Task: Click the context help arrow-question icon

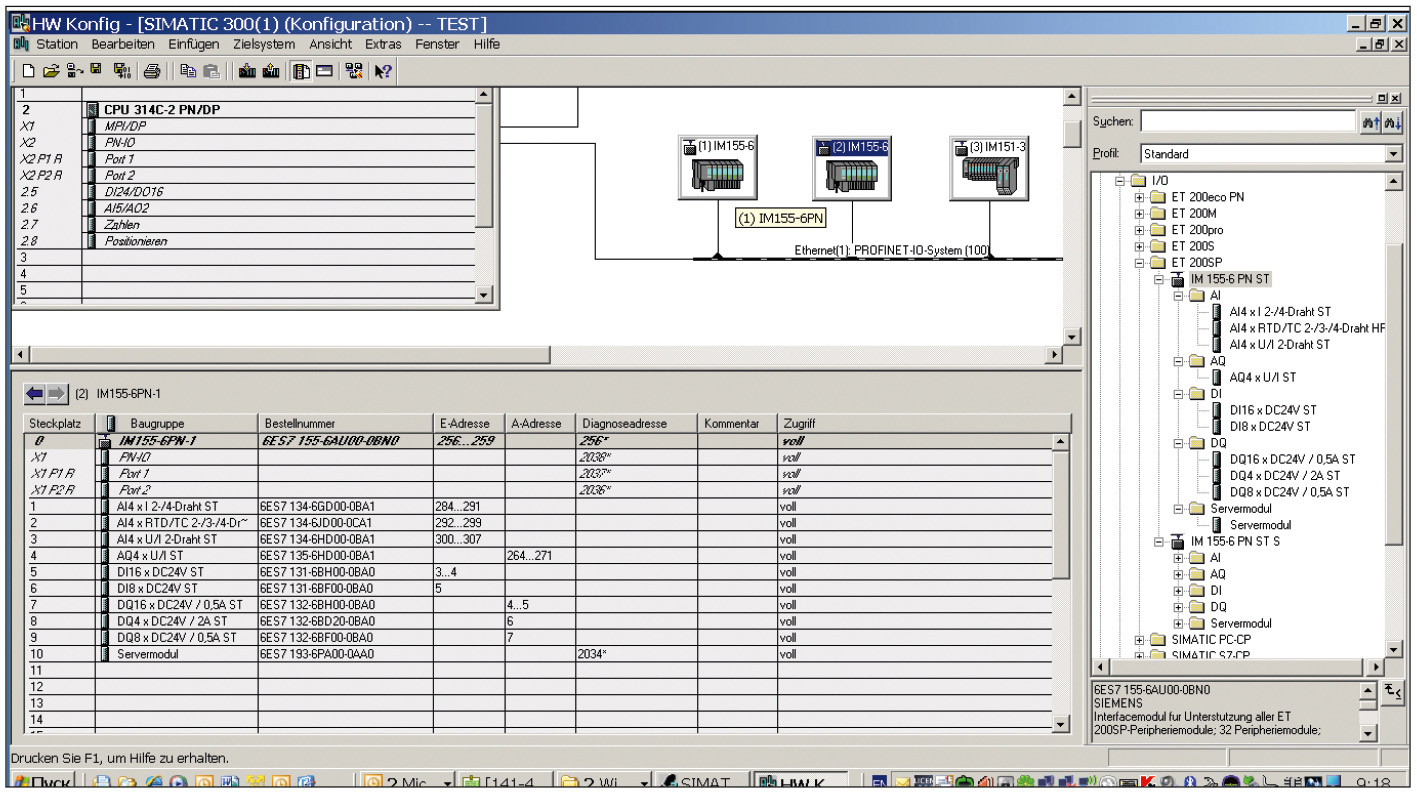Action: tap(383, 70)
